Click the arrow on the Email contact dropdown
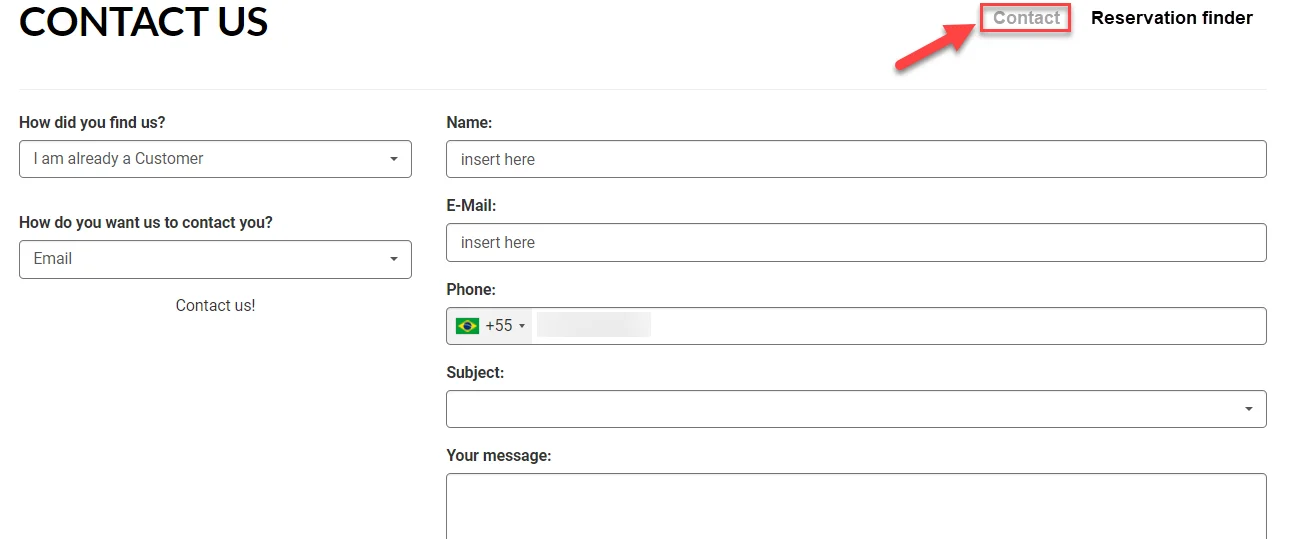 click(x=394, y=259)
